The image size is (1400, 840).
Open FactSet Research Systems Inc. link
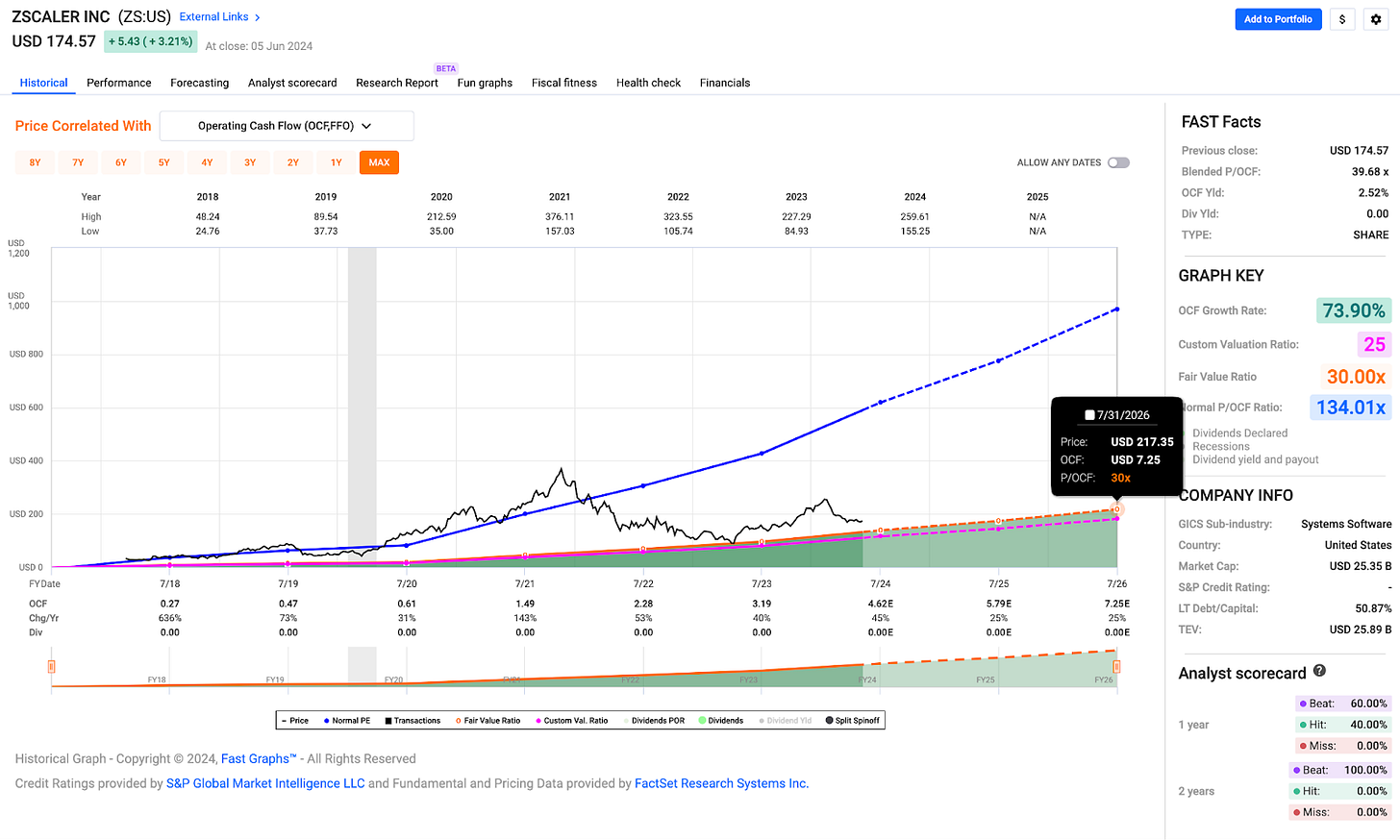(721, 783)
